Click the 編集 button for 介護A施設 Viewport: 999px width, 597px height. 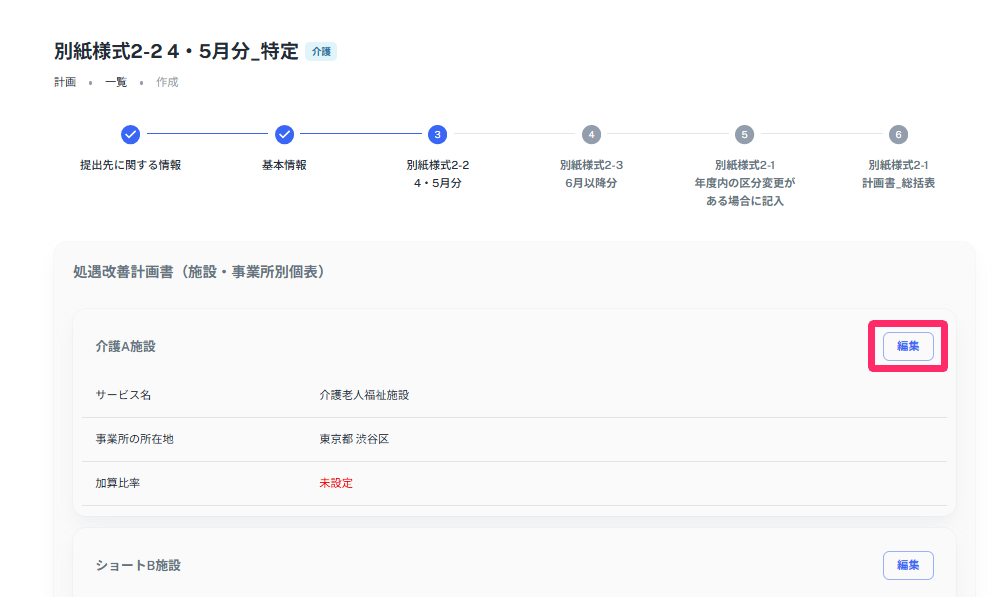pyautogui.click(x=908, y=346)
